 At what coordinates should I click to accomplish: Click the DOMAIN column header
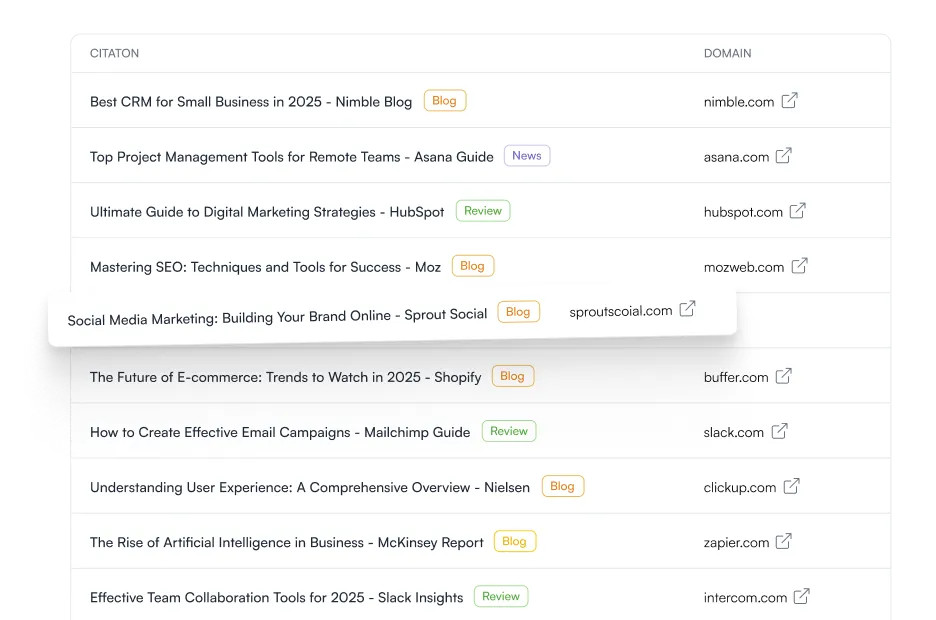pyautogui.click(x=727, y=53)
